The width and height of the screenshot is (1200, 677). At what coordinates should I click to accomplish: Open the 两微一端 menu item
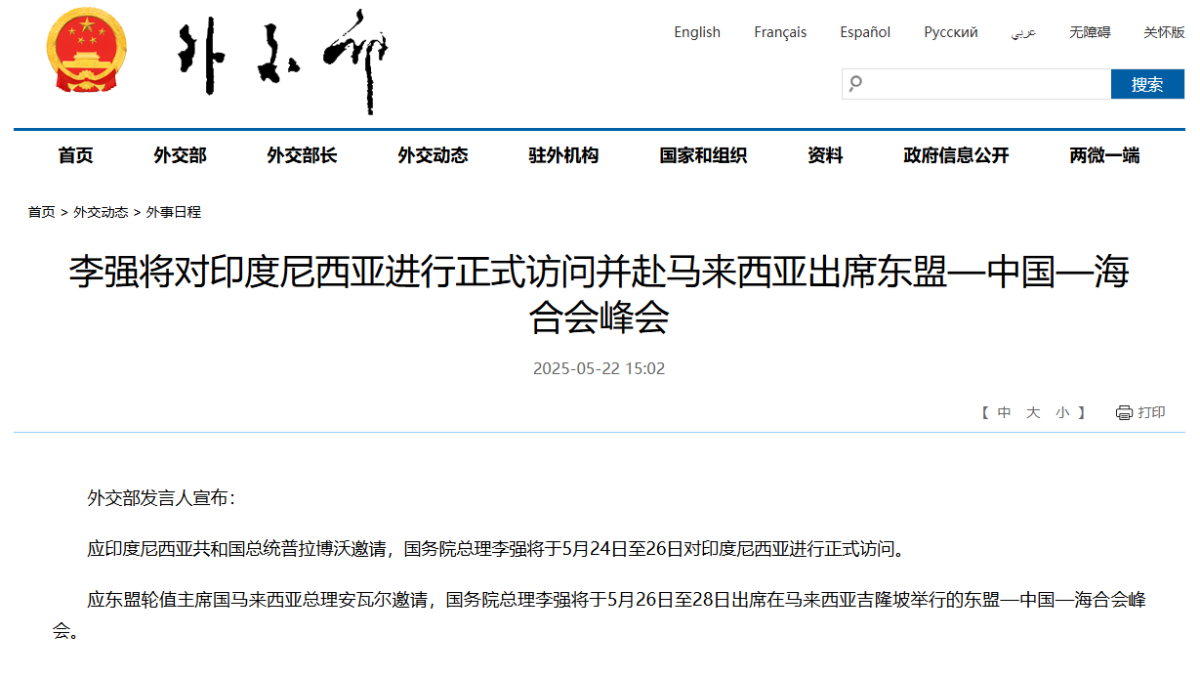pyautogui.click(x=1104, y=155)
